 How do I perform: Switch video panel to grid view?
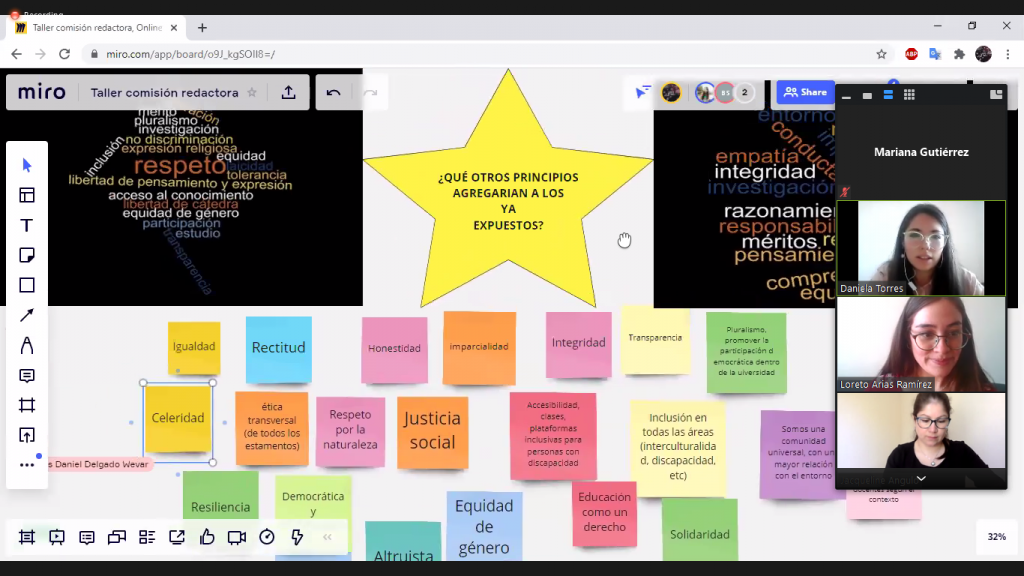[x=909, y=95]
